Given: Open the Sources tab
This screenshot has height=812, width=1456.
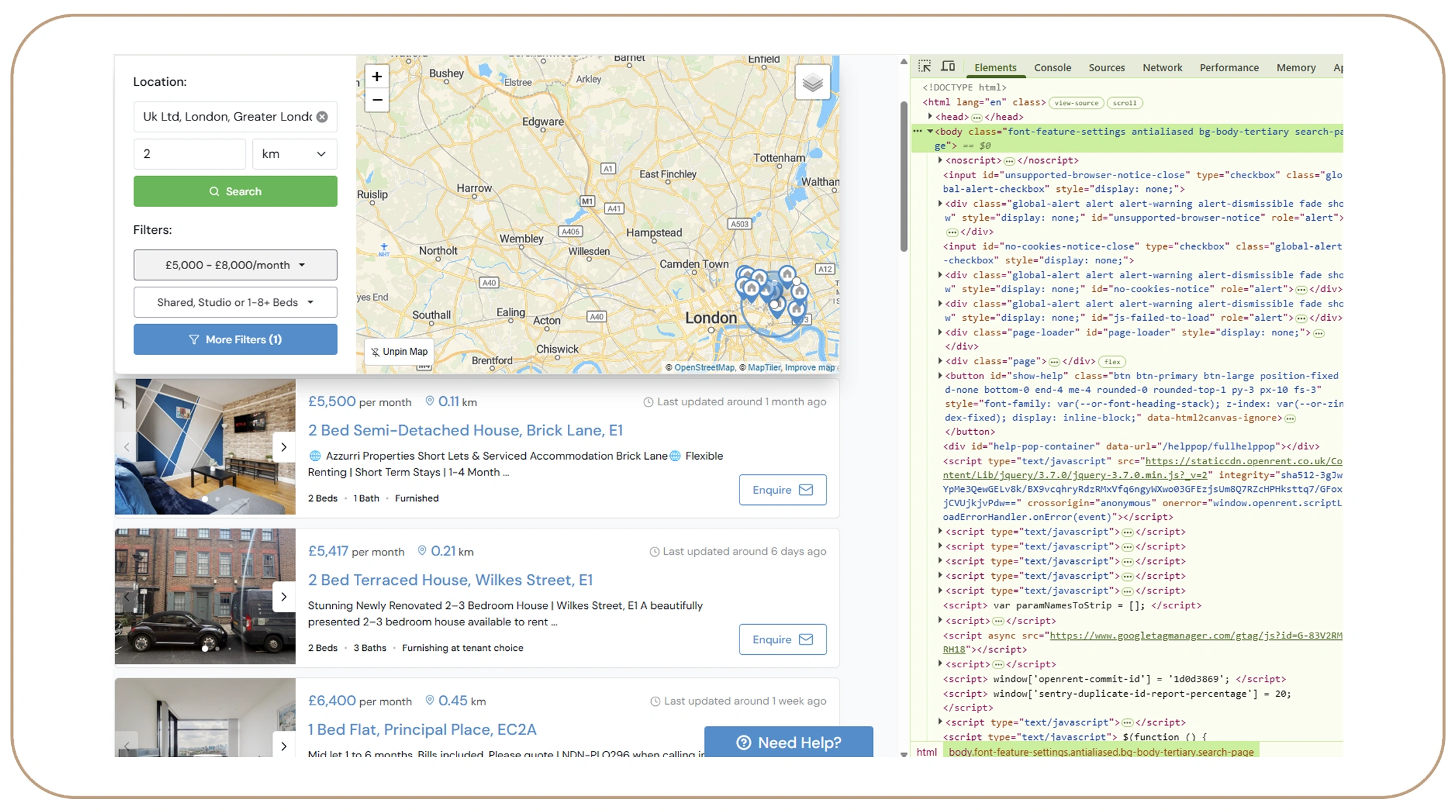Looking at the screenshot, I should click(x=1106, y=67).
